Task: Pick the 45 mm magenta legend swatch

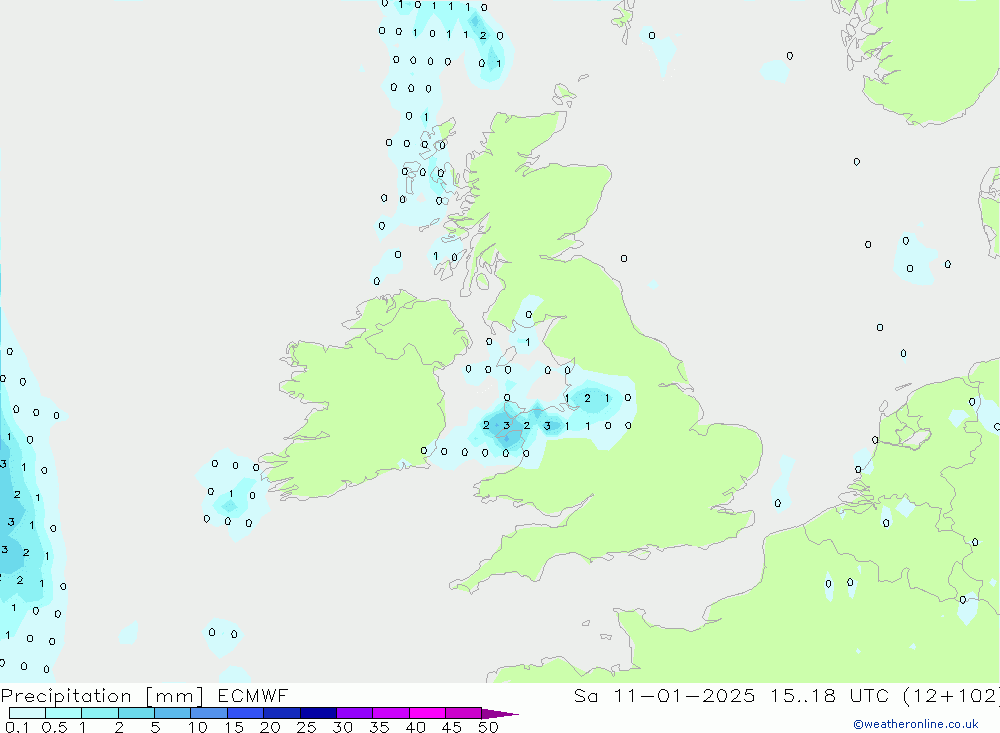Action: (x=463, y=714)
